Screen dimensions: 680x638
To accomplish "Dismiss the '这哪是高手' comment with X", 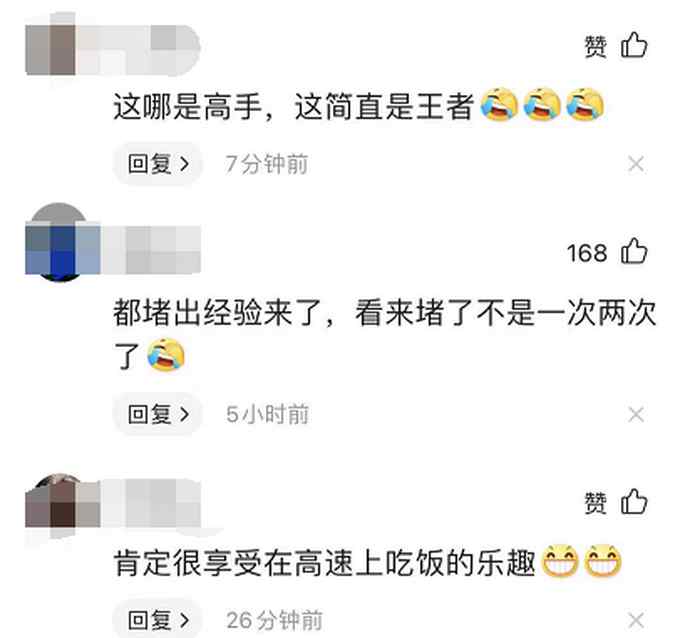I will click(x=636, y=164).
